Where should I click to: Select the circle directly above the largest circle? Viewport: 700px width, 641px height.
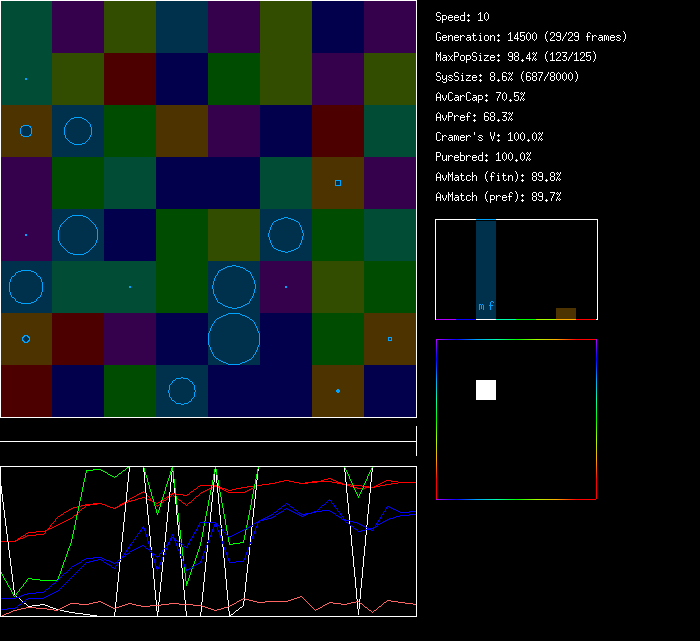(234, 287)
